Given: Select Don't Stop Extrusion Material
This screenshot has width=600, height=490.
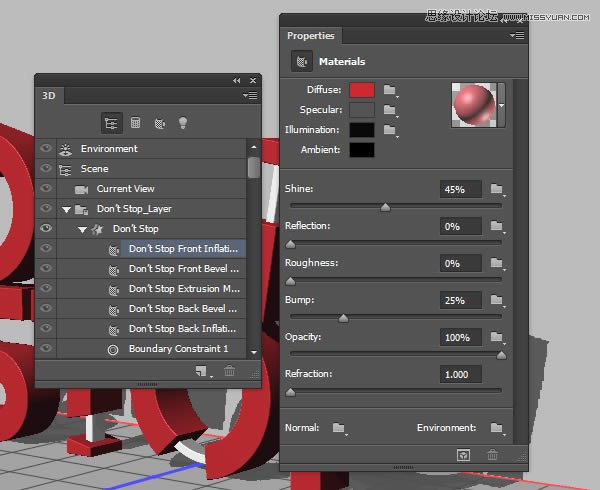Looking at the screenshot, I should coord(151,288).
